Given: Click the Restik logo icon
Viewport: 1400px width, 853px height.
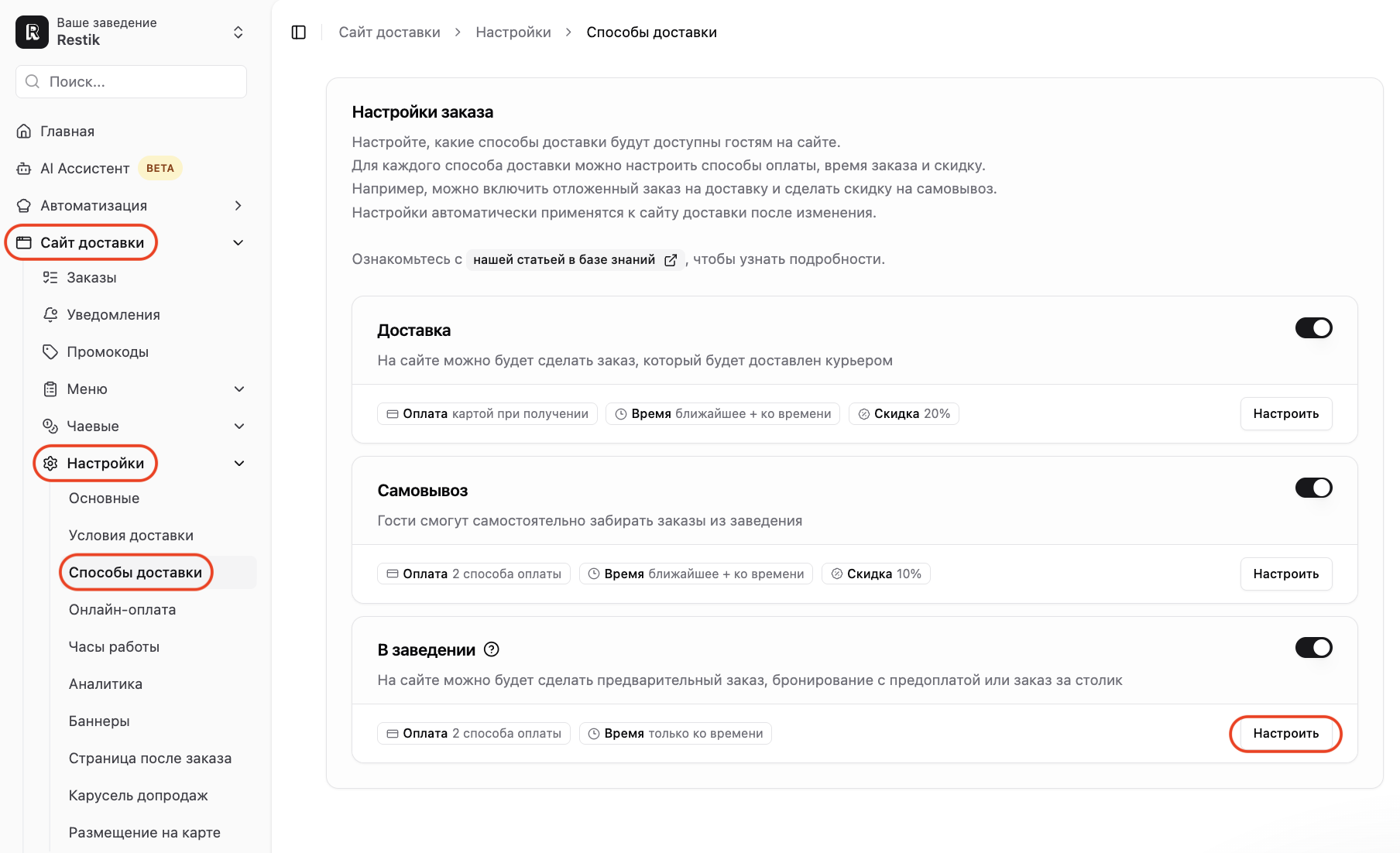Looking at the screenshot, I should click(32, 32).
